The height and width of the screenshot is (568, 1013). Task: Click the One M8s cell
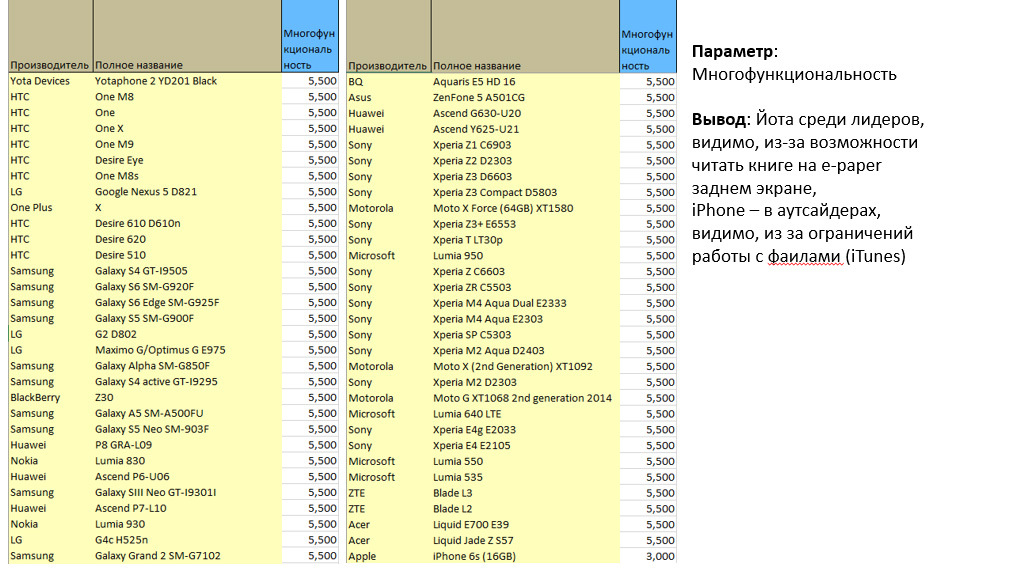187,176
